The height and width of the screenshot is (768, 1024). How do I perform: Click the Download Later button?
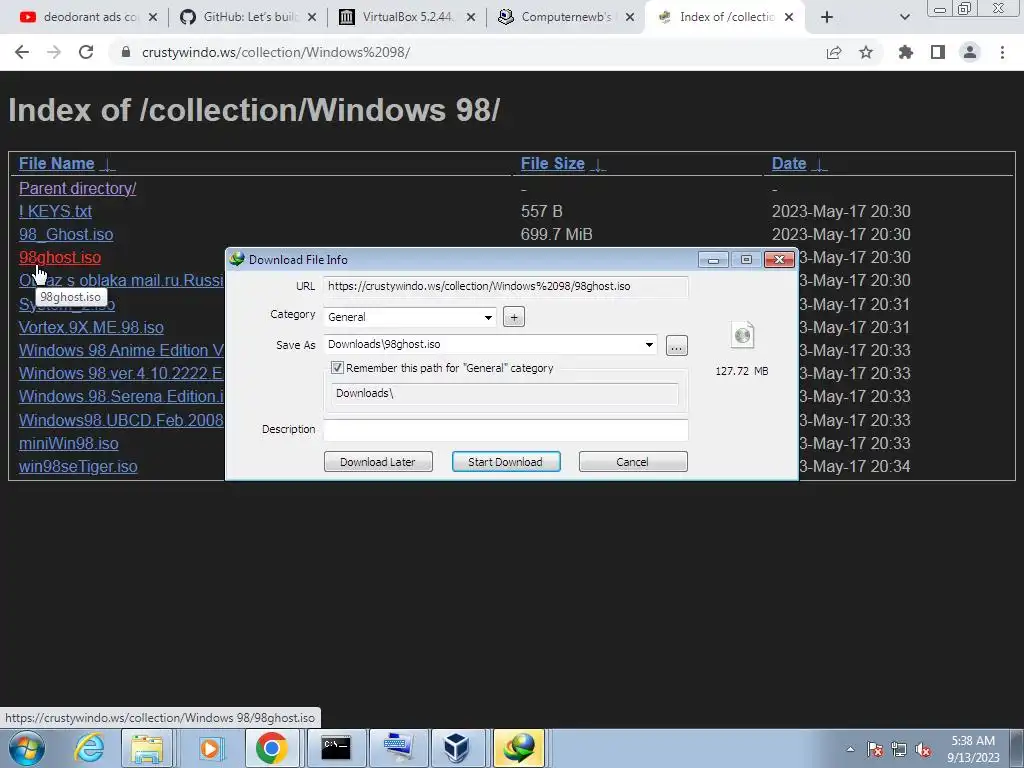(378, 462)
